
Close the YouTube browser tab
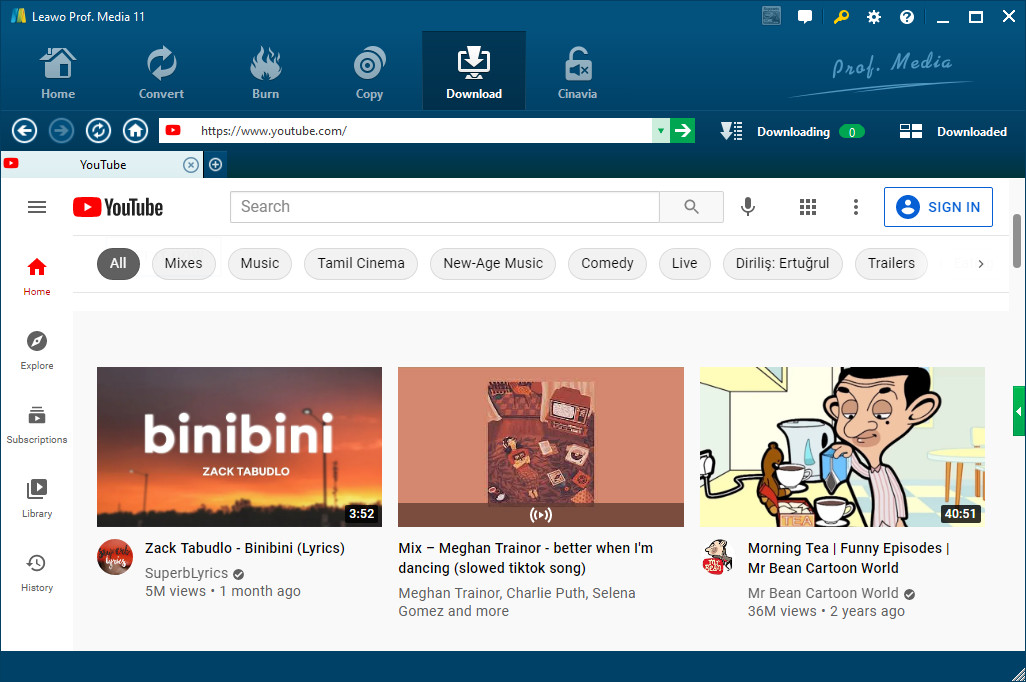coord(190,165)
